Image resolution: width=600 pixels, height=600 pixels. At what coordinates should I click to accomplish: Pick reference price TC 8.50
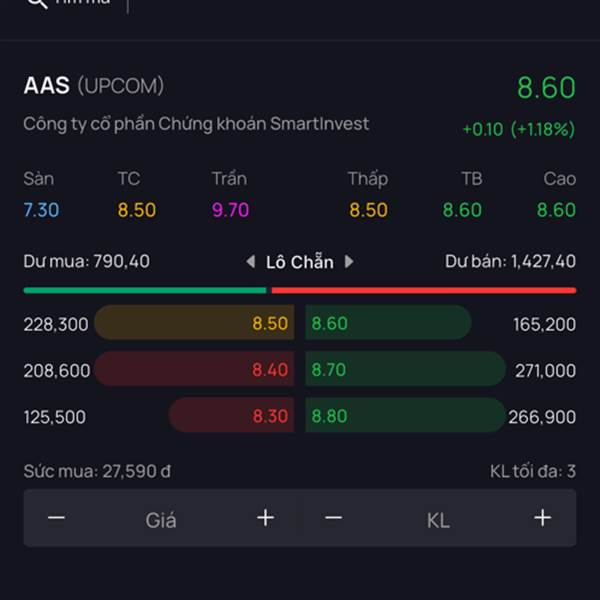coord(137,210)
